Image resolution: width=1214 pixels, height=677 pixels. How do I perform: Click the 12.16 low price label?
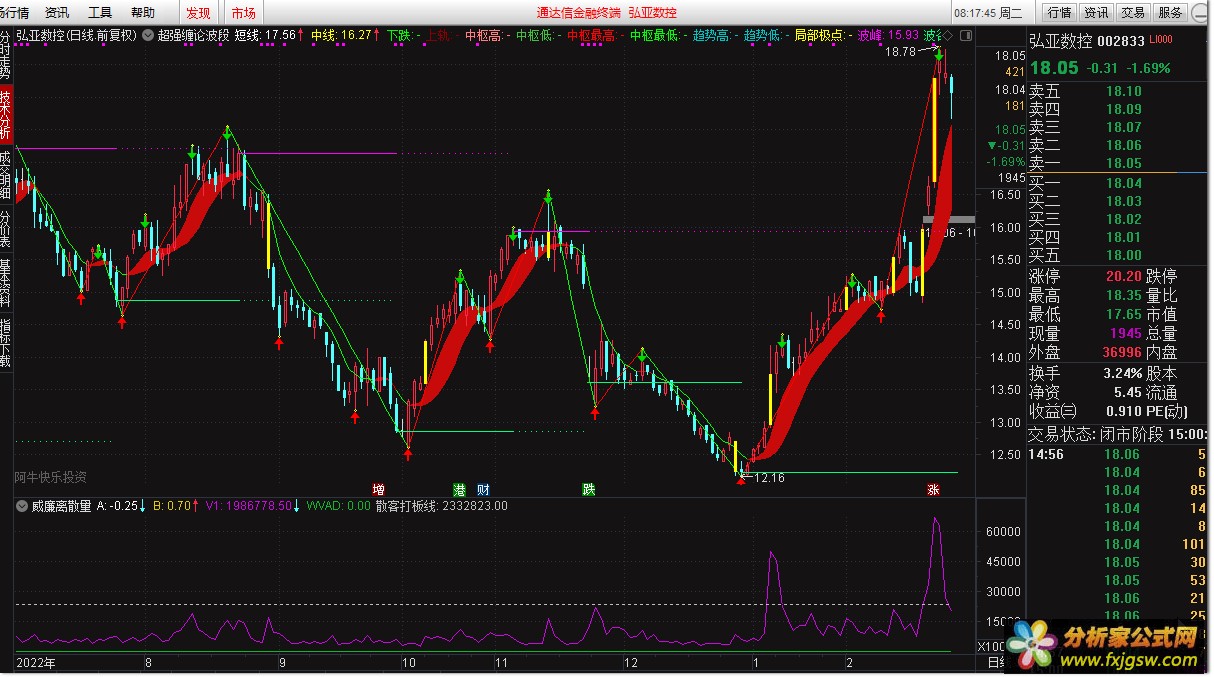coord(769,478)
